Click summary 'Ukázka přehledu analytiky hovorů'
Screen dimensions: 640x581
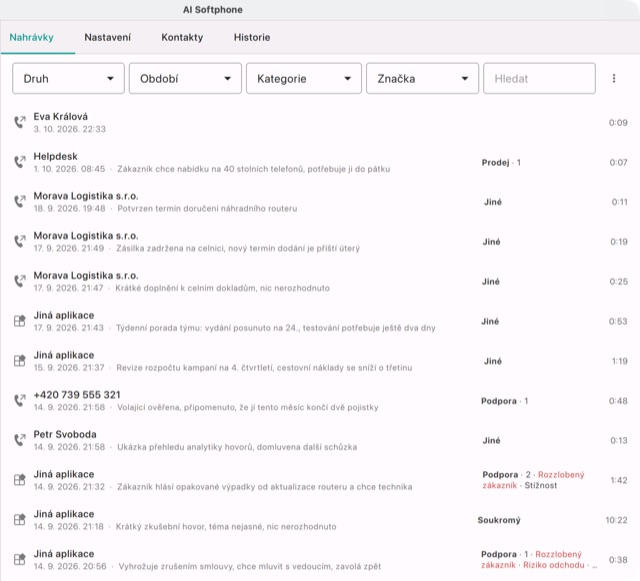coord(237,447)
